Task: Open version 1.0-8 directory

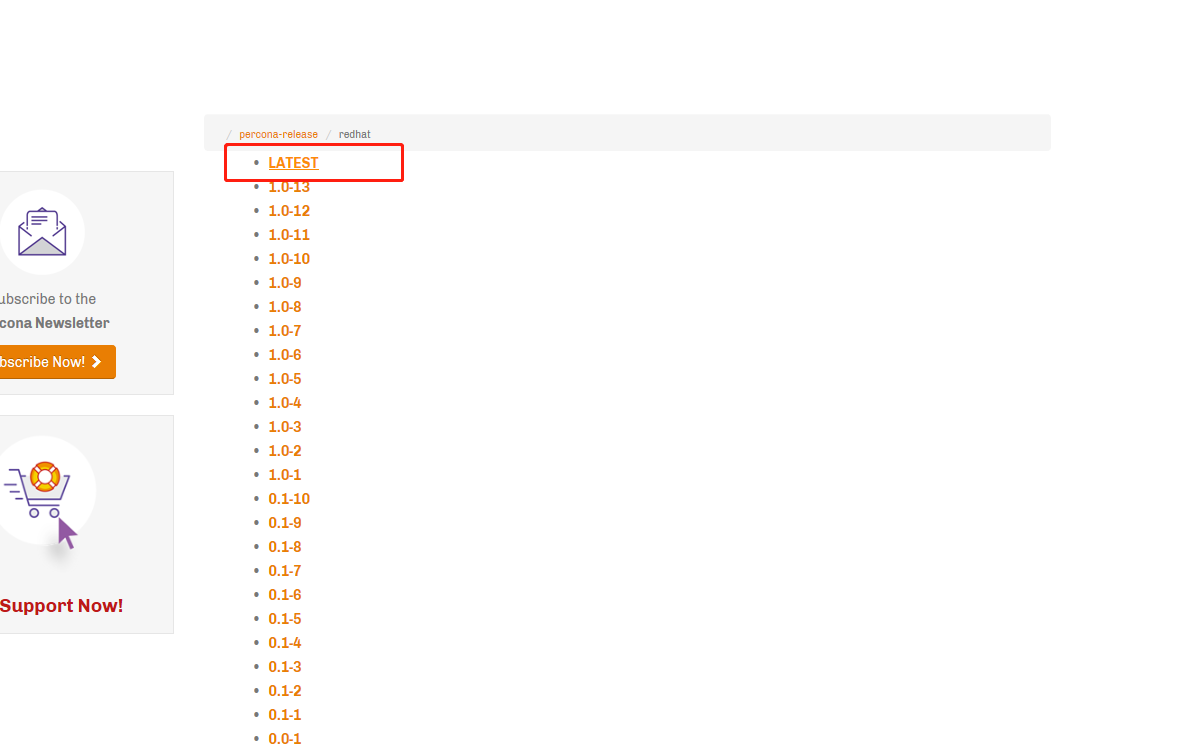Action: (285, 307)
